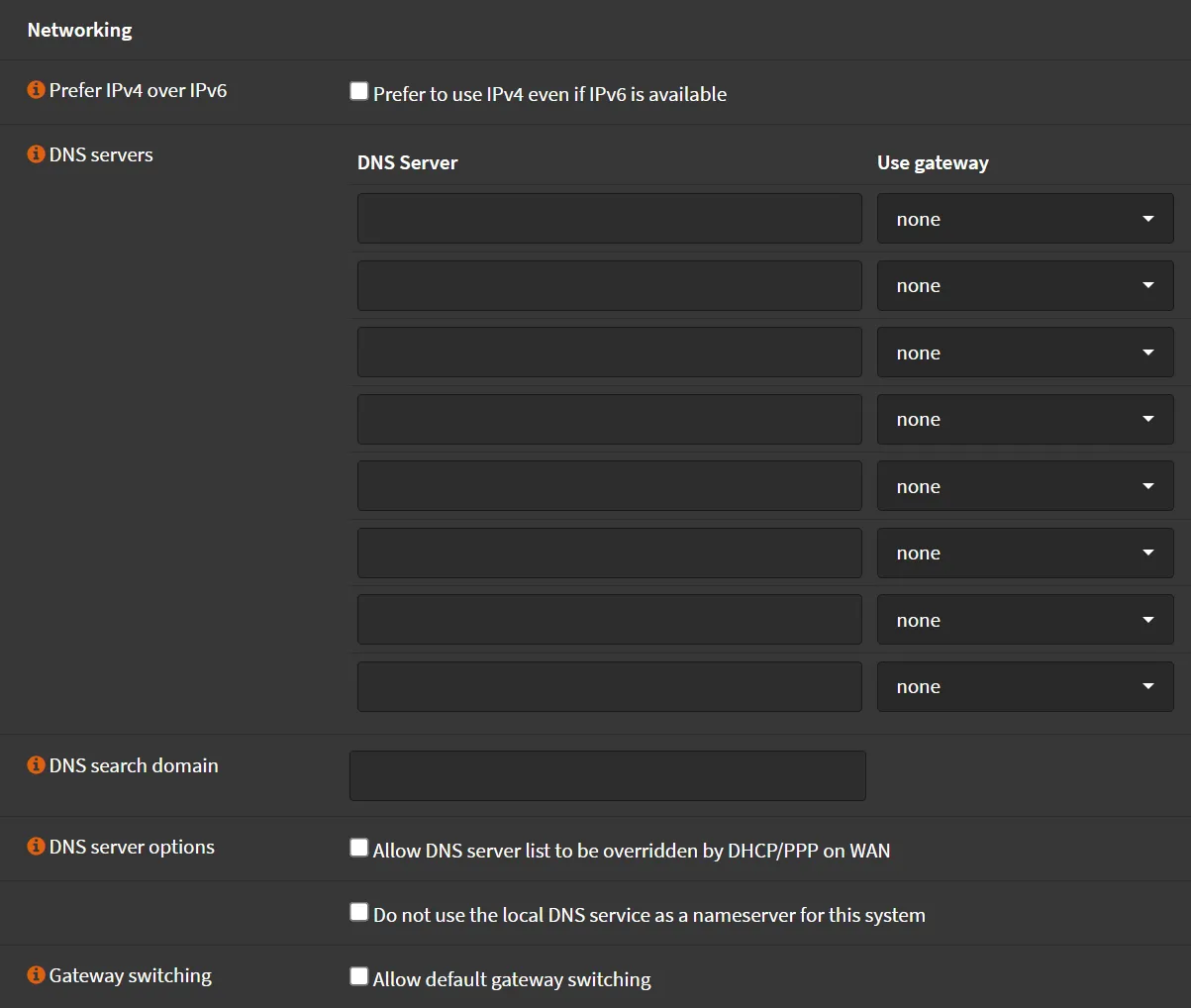The height and width of the screenshot is (1008, 1191).
Task: Click the third DNS Server entry box
Action: click(609, 352)
